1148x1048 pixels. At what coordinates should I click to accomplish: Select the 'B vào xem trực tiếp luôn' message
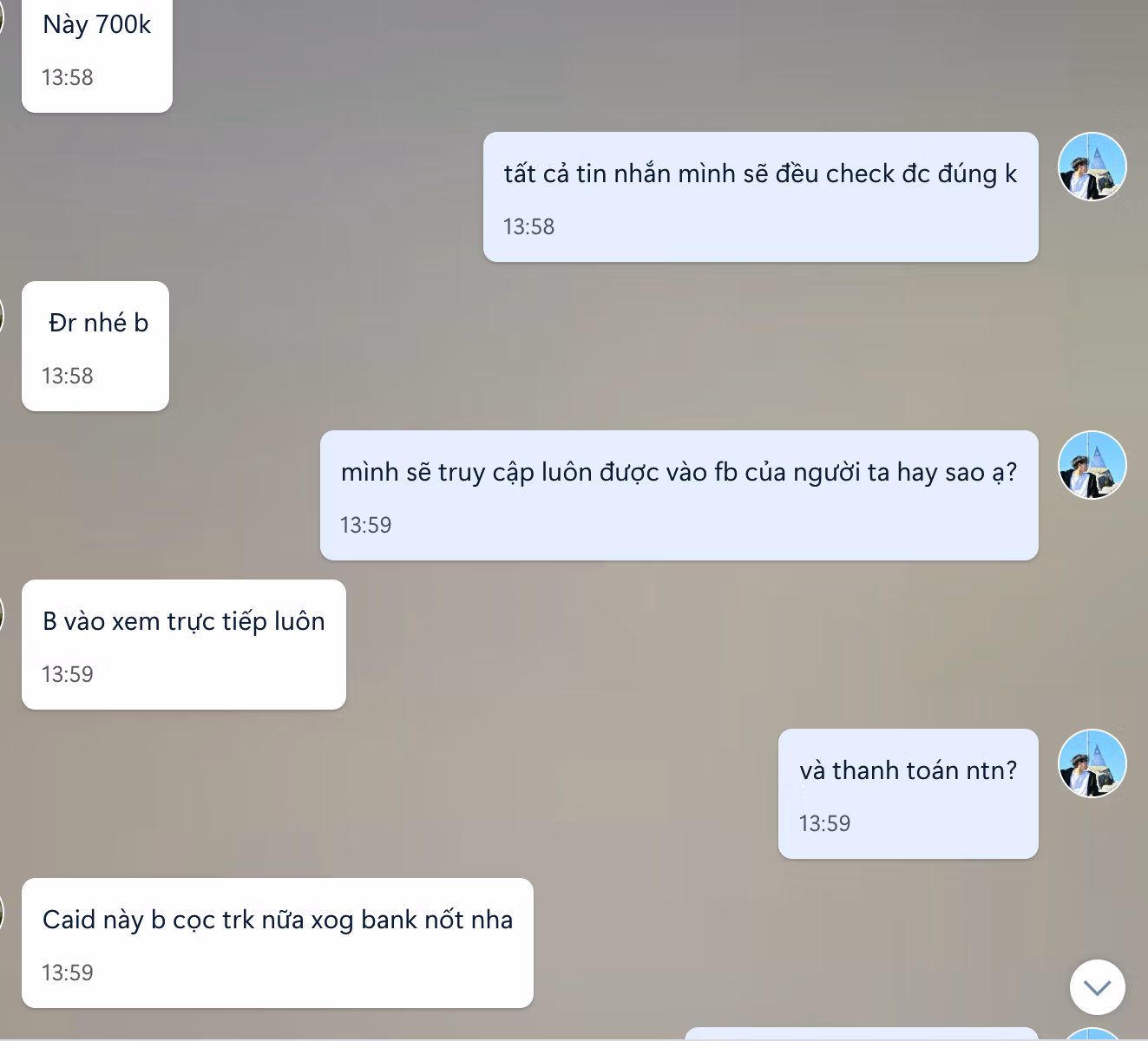pyautogui.click(x=184, y=645)
